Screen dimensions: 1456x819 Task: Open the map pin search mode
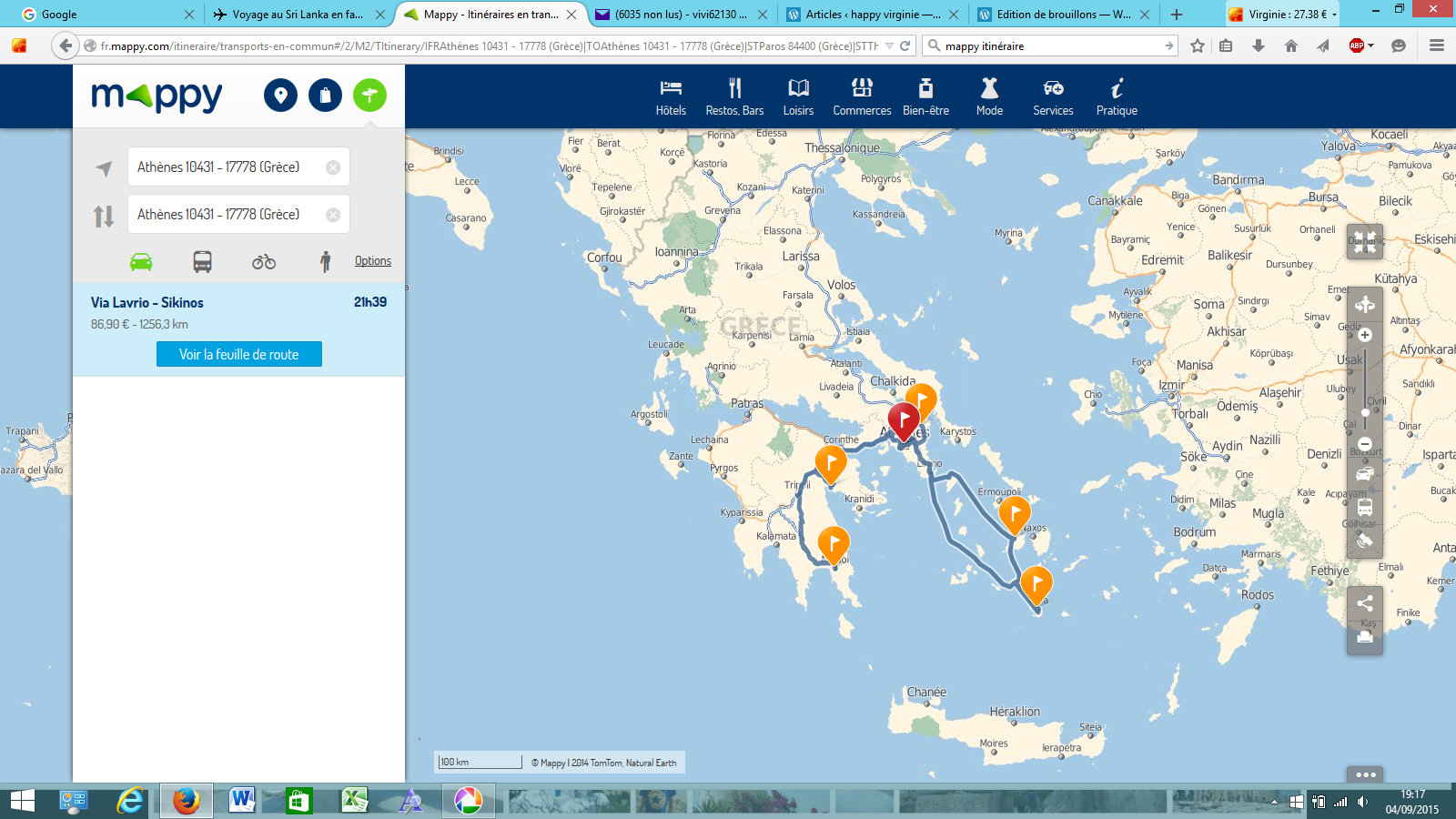(x=280, y=95)
